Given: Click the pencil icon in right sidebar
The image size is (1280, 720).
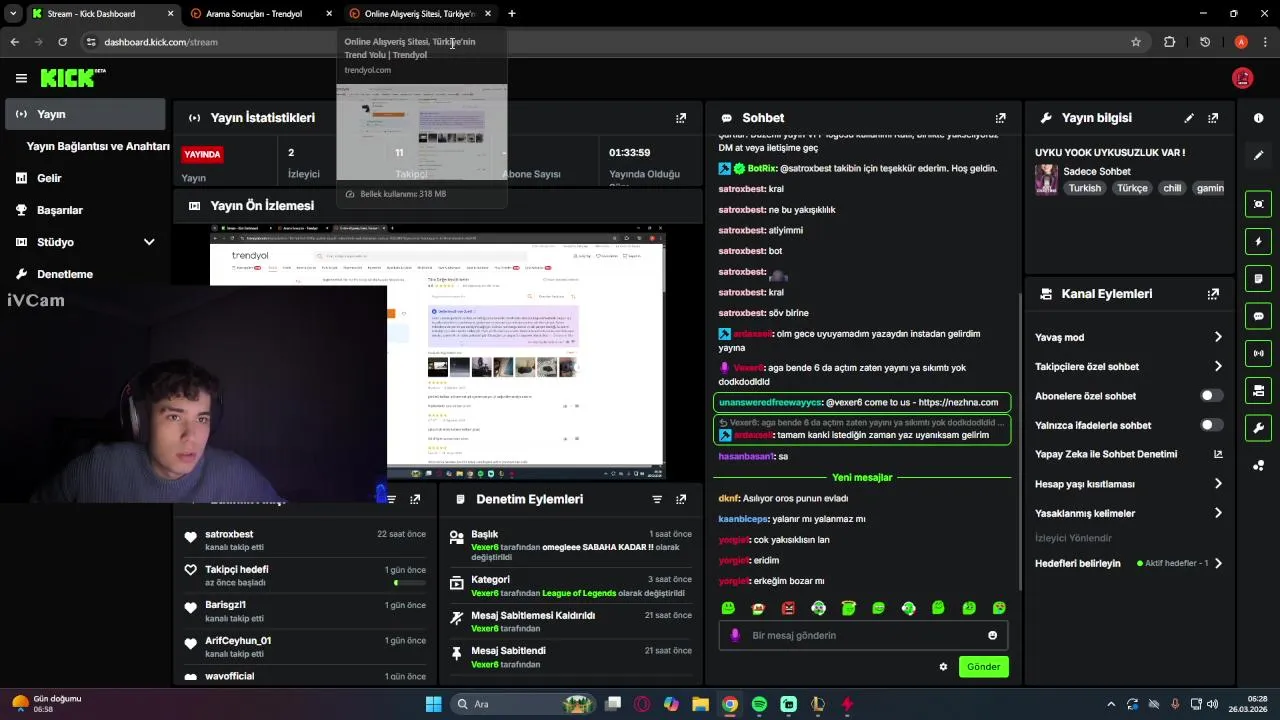Looking at the screenshot, I should (x=1258, y=155).
